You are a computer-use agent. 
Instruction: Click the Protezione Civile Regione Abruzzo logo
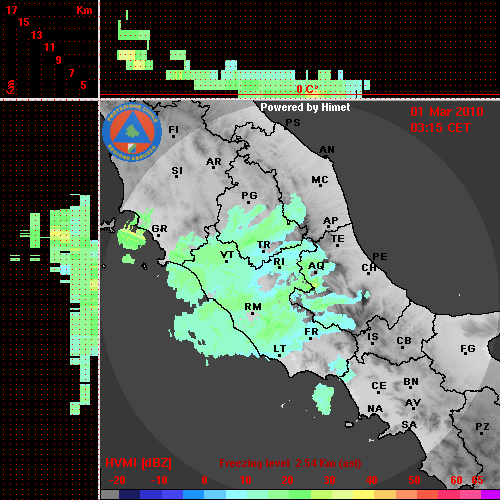[x=132, y=133]
